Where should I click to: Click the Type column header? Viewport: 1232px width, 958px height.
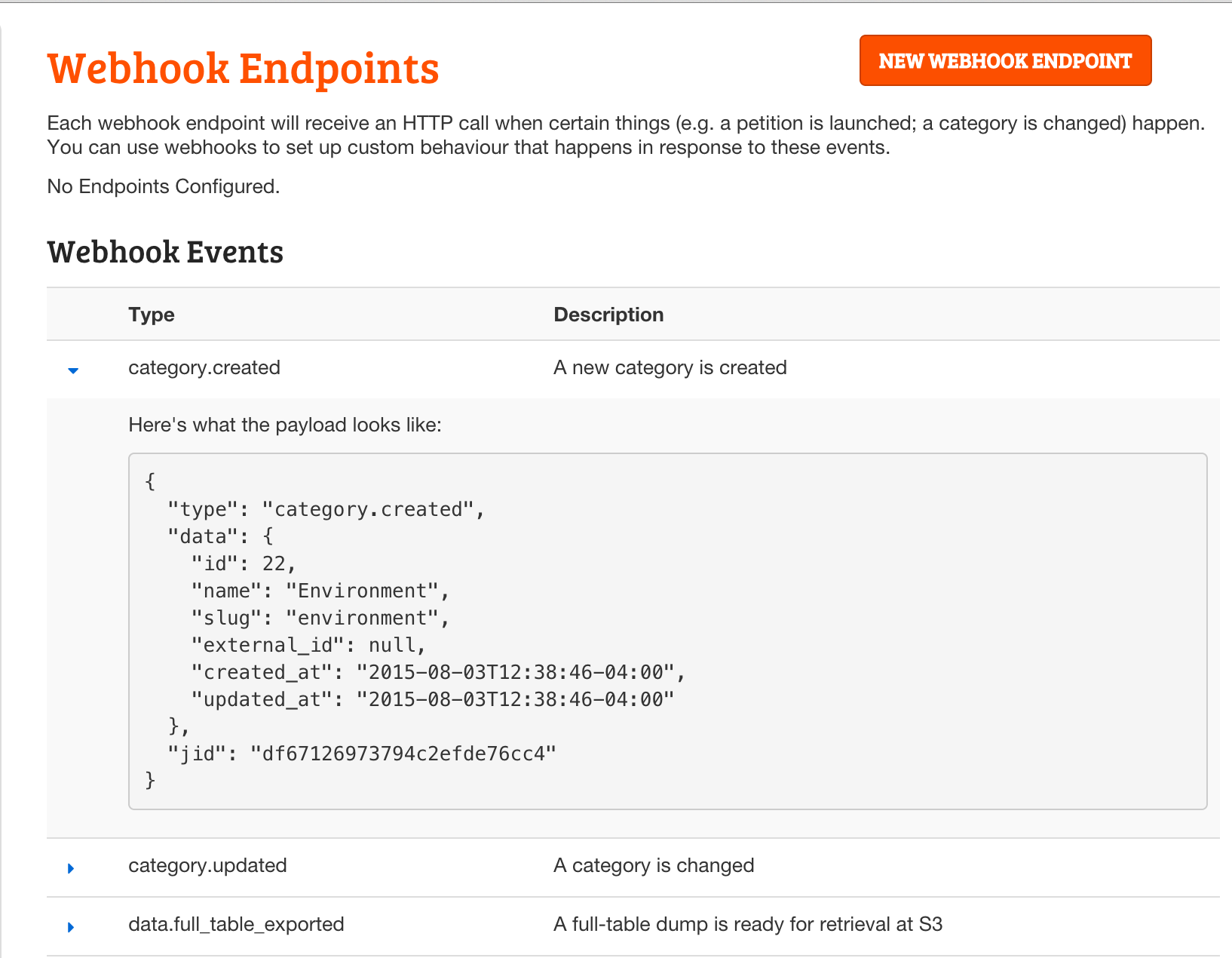(152, 315)
